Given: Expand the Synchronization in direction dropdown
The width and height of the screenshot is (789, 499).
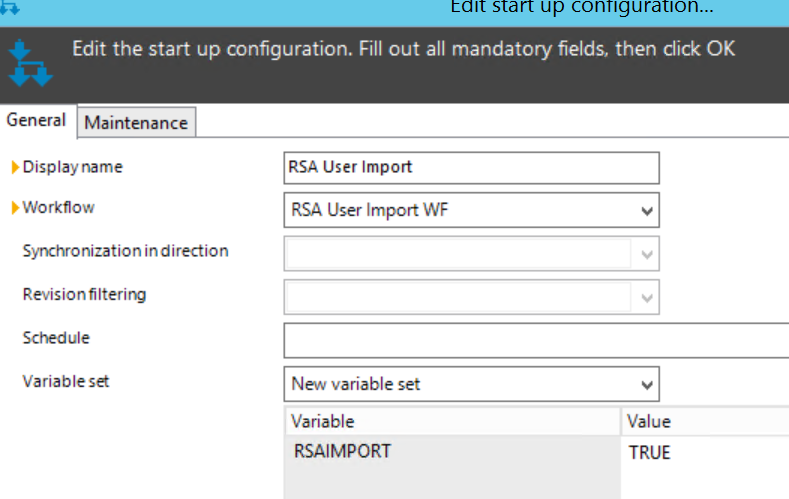Looking at the screenshot, I should click(x=647, y=255).
